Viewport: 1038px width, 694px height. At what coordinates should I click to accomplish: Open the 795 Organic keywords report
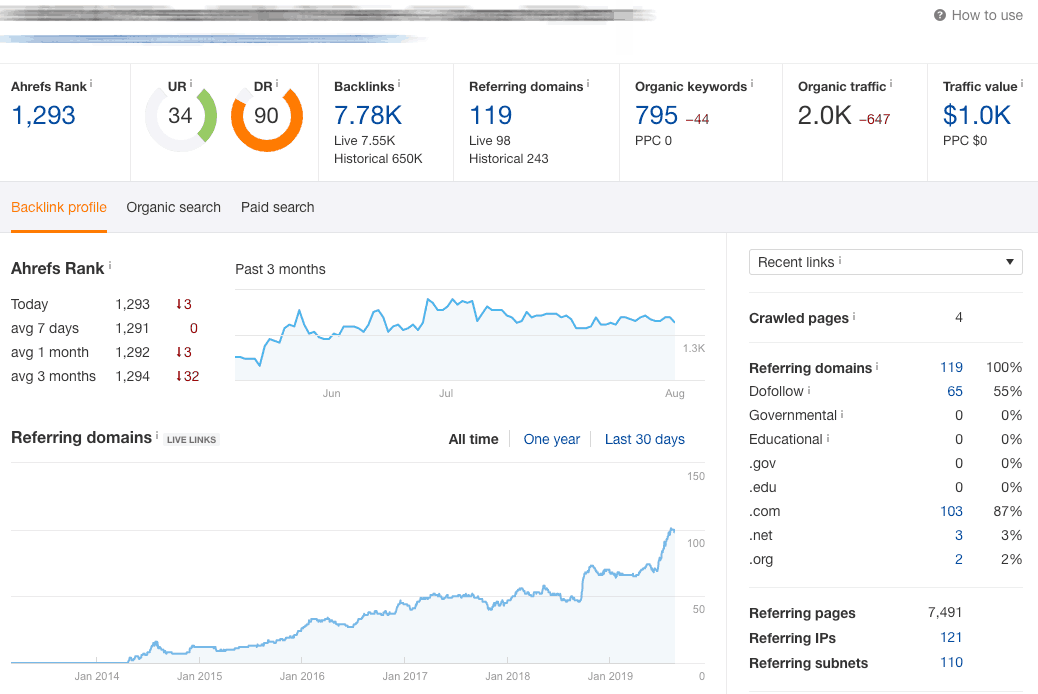tap(657, 115)
